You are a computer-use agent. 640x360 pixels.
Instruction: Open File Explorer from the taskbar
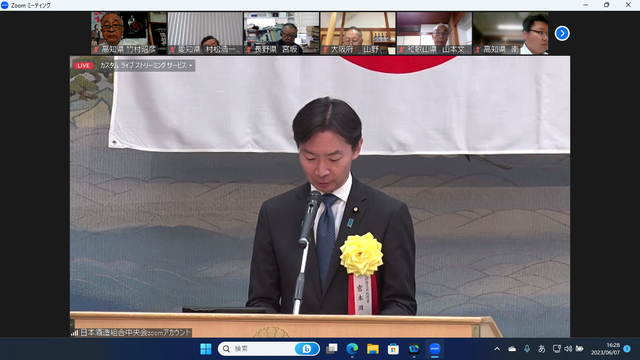coord(373,349)
